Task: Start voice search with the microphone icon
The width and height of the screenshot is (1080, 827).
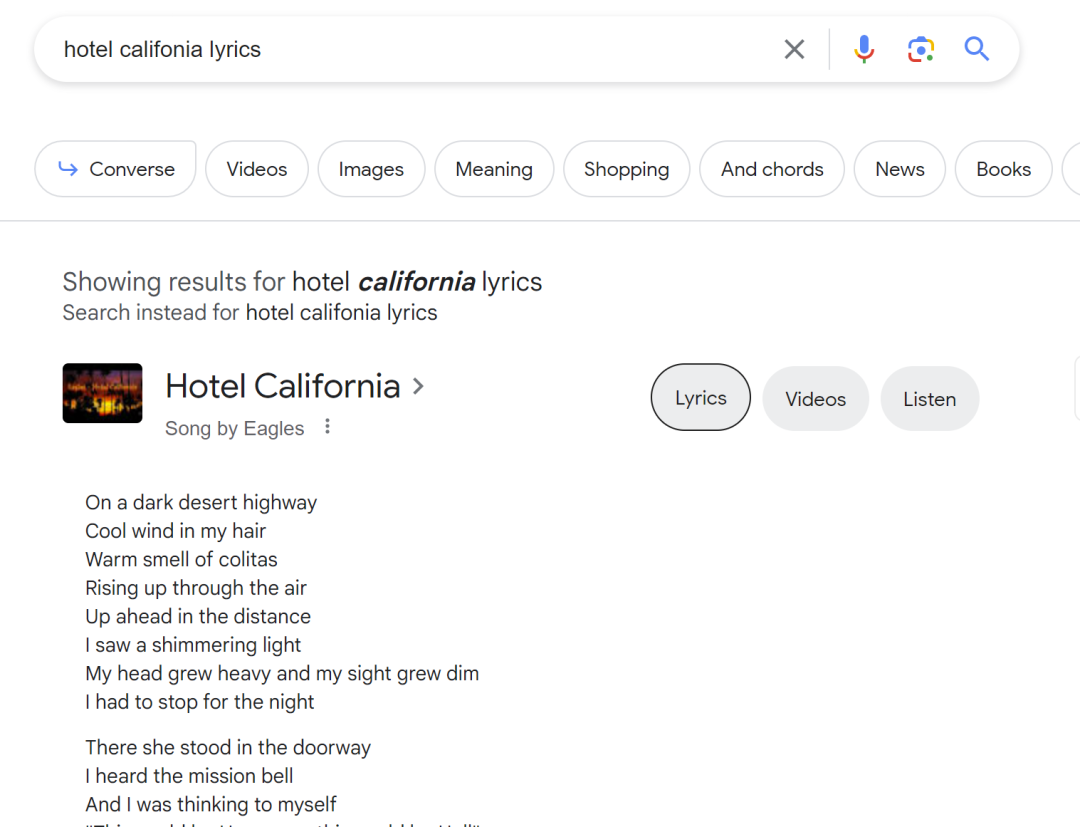Action: click(864, 49)
